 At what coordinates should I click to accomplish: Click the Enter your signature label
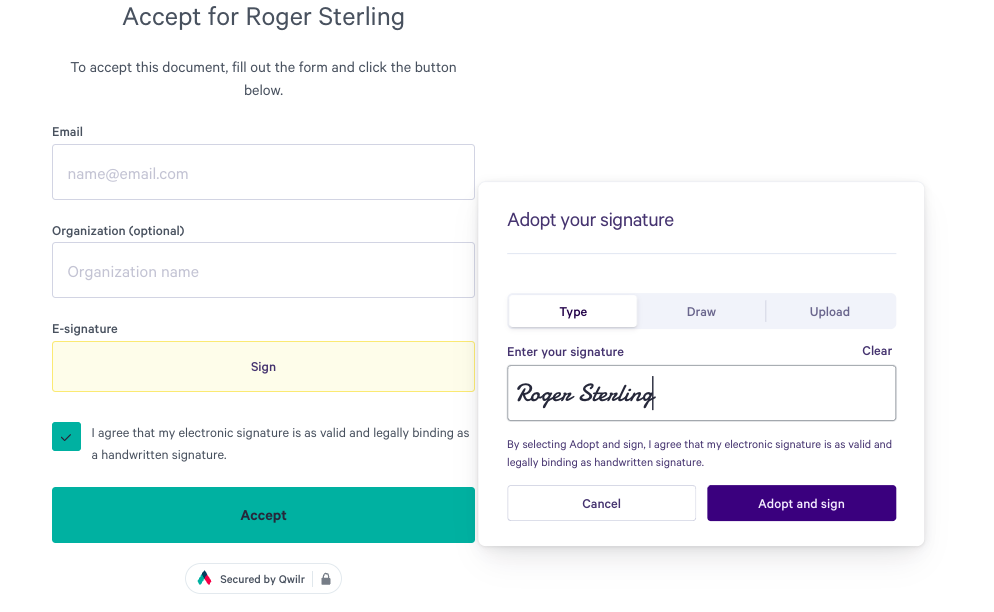point(565,352)
